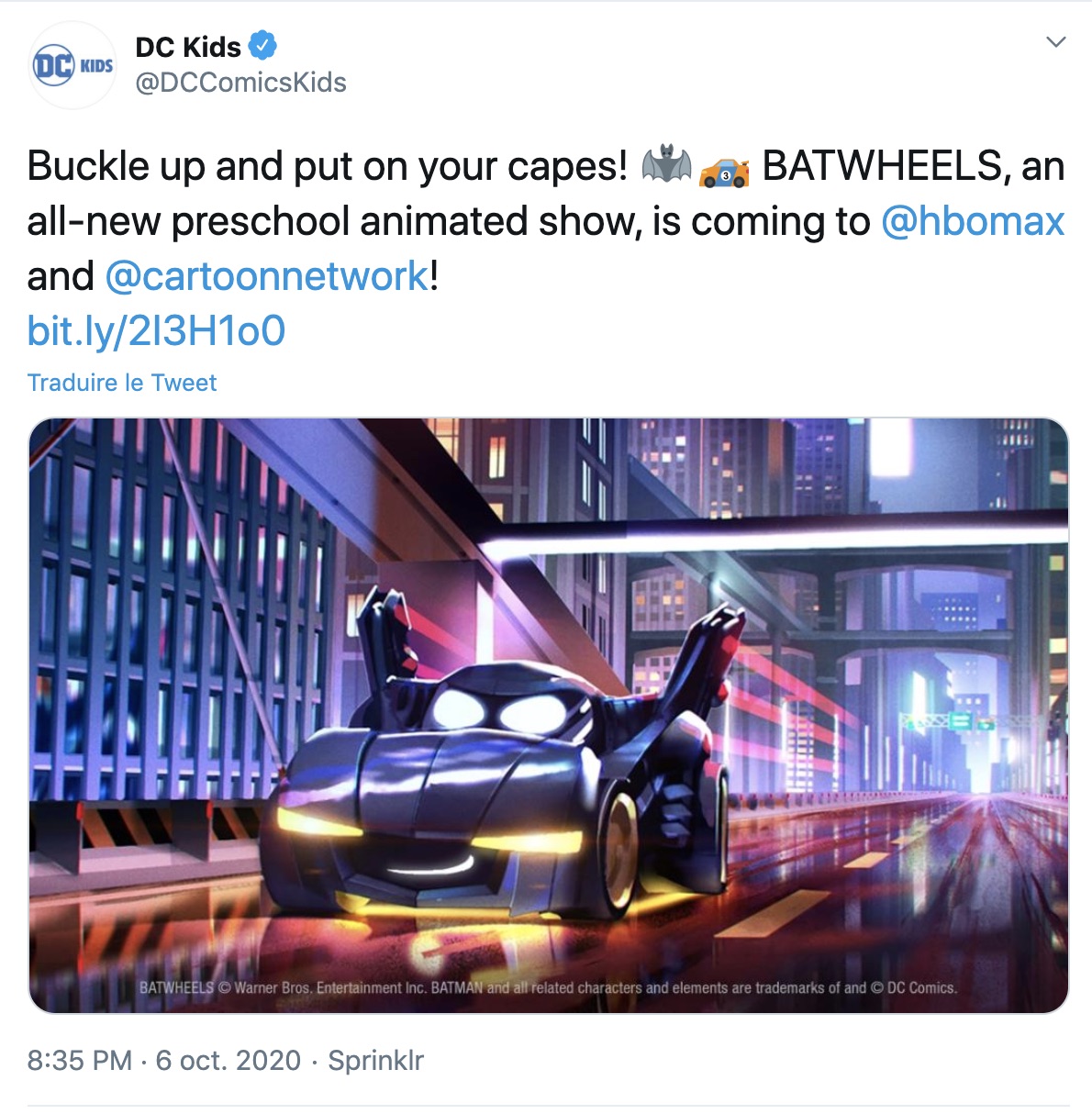Open the @DCComicsKids handle
The height and width of the screenshot is (1114, 1092).
pyautogui.click(x=240, y=83)
